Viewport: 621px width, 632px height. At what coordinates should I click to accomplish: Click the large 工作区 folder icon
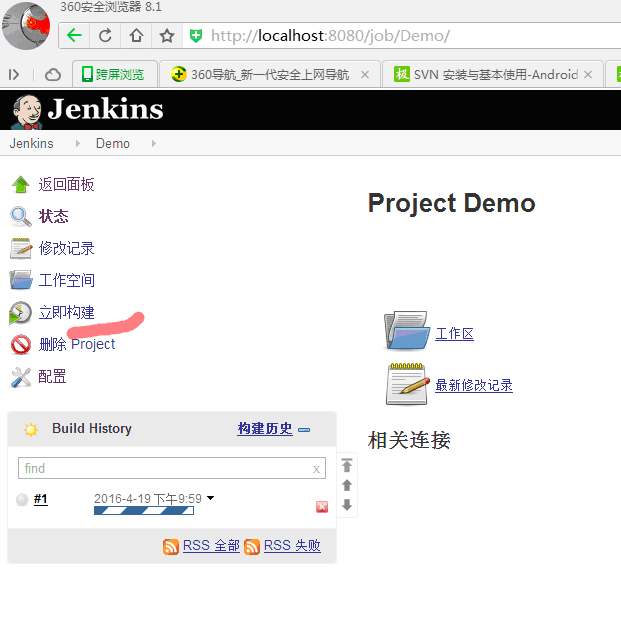pos(406,330)
